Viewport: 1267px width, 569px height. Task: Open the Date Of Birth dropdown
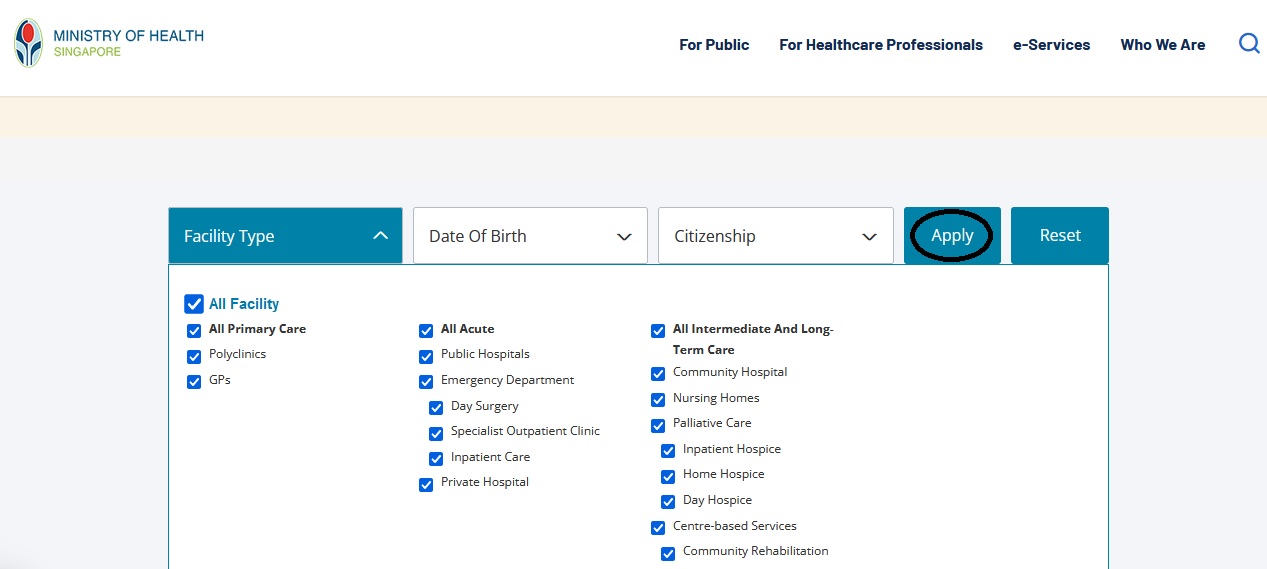(530, 236)
